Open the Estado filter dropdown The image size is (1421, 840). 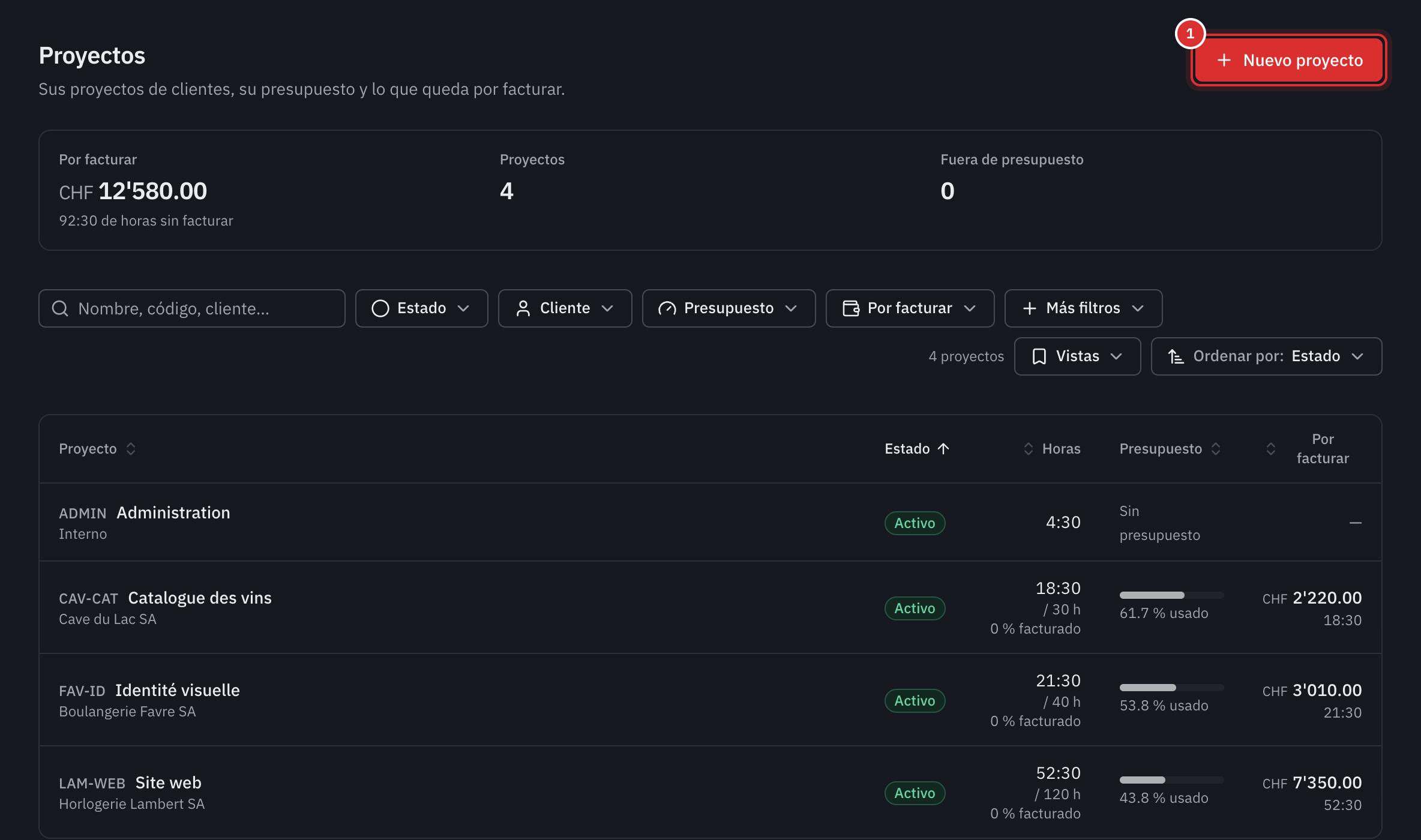tap(421, 308)
